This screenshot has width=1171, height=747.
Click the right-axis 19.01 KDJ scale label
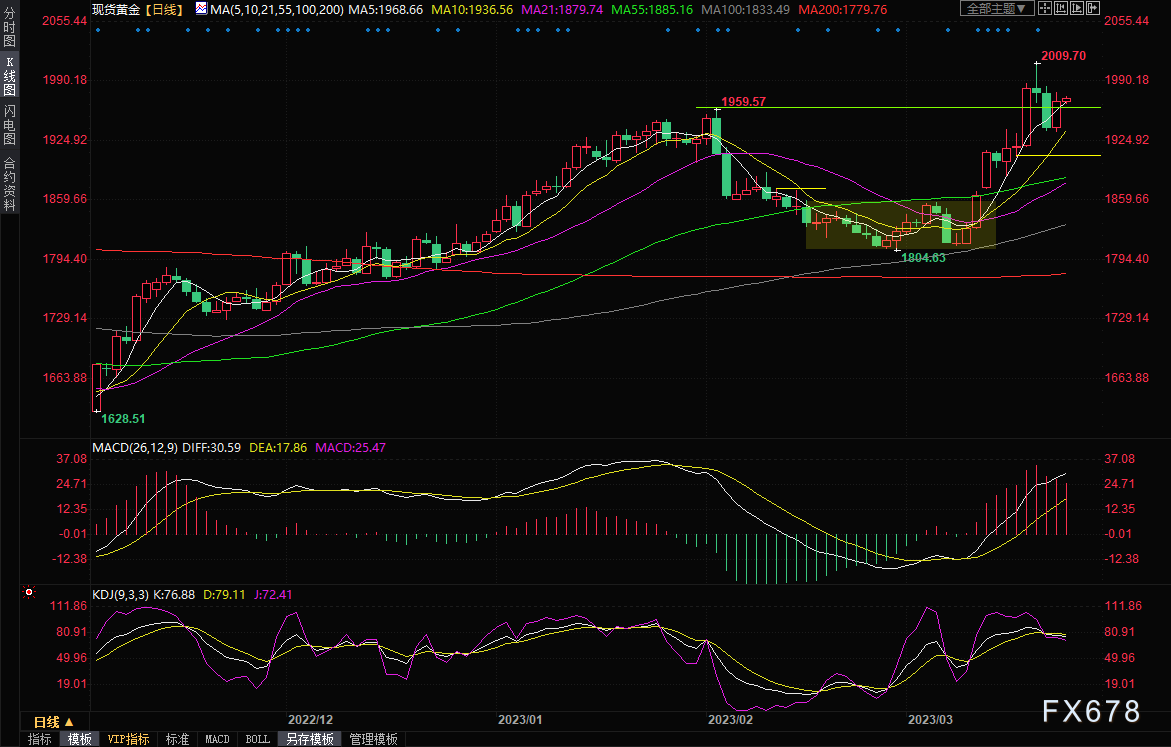[x=1119, y=684]
